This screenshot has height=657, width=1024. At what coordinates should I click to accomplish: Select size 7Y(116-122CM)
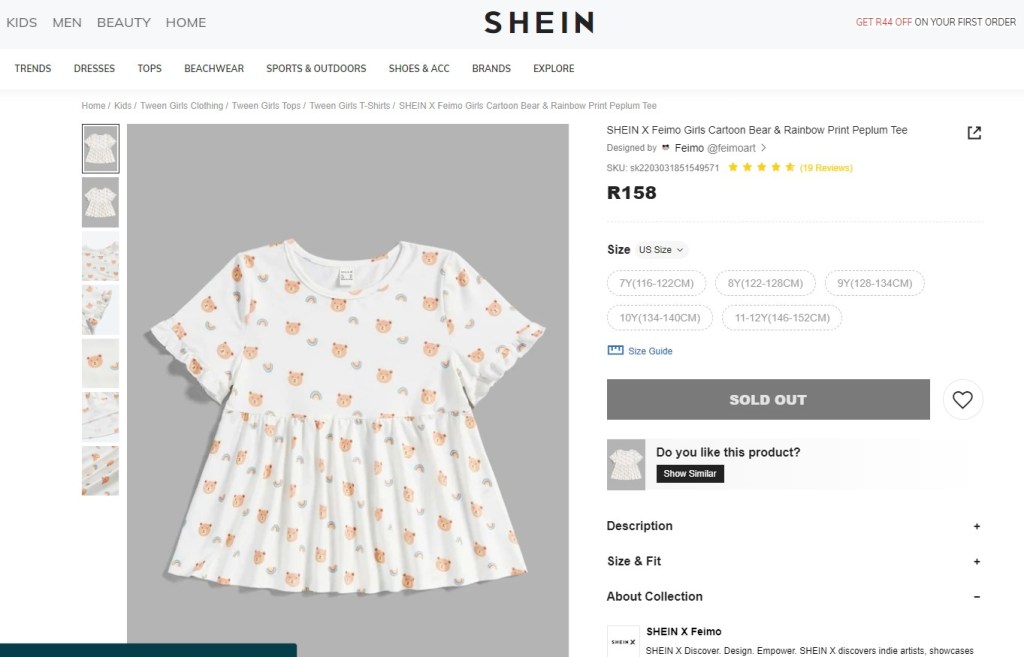[x=656, y=283]
